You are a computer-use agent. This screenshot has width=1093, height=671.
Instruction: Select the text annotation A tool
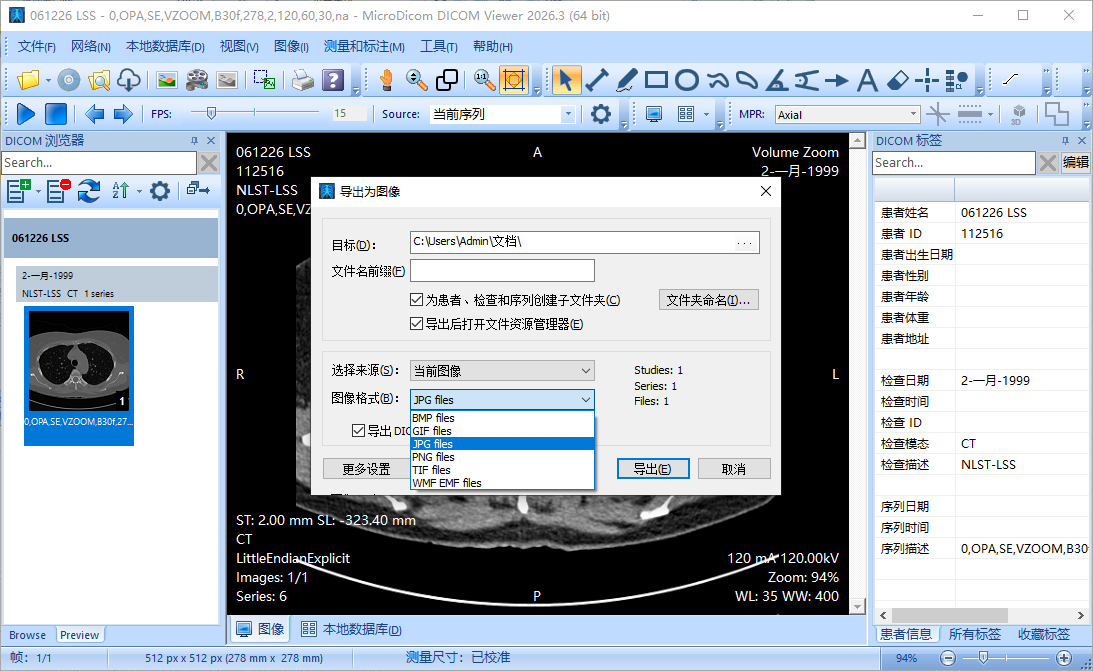866,80
